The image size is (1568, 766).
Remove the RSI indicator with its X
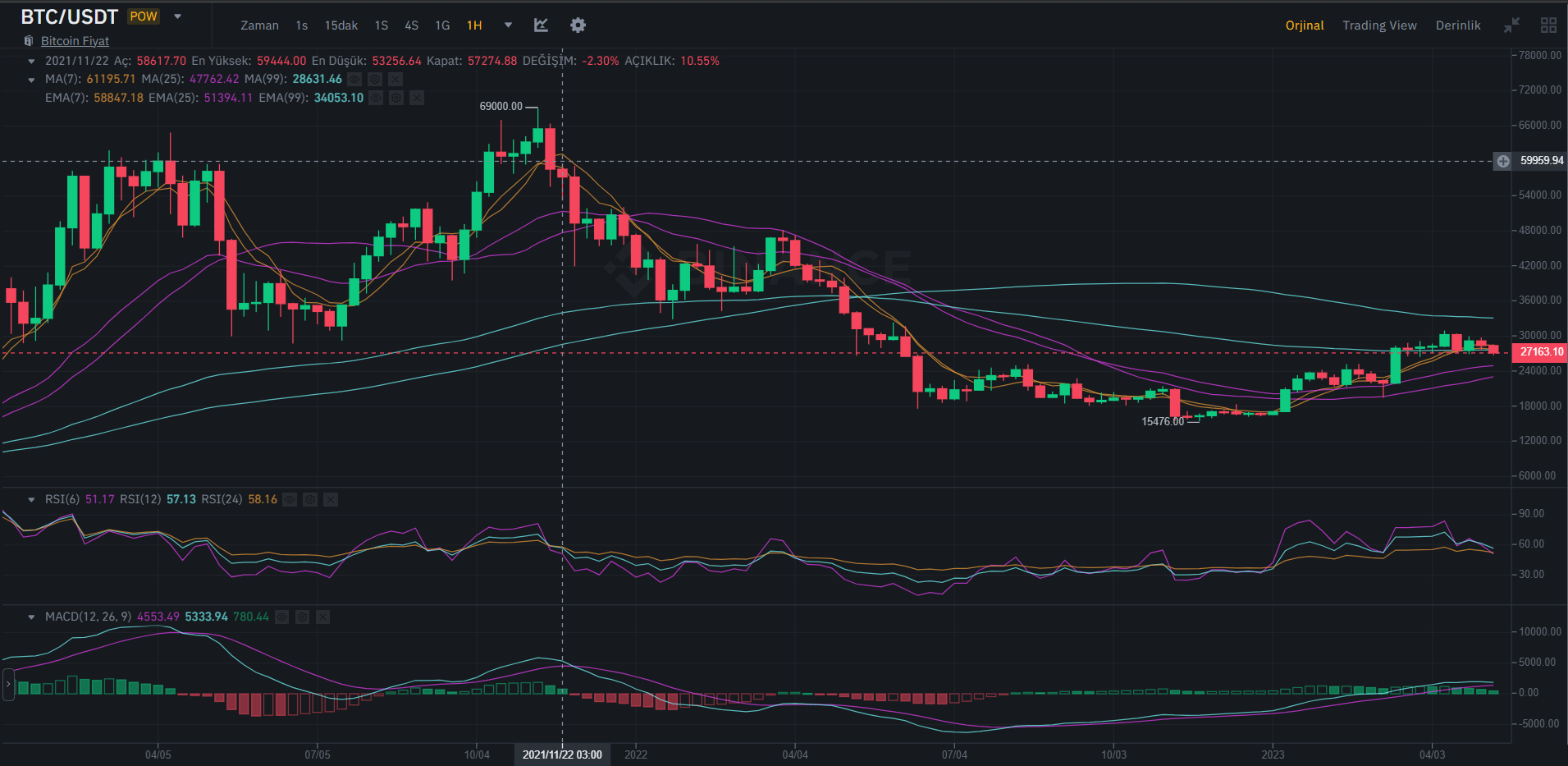tap(331, 499)
